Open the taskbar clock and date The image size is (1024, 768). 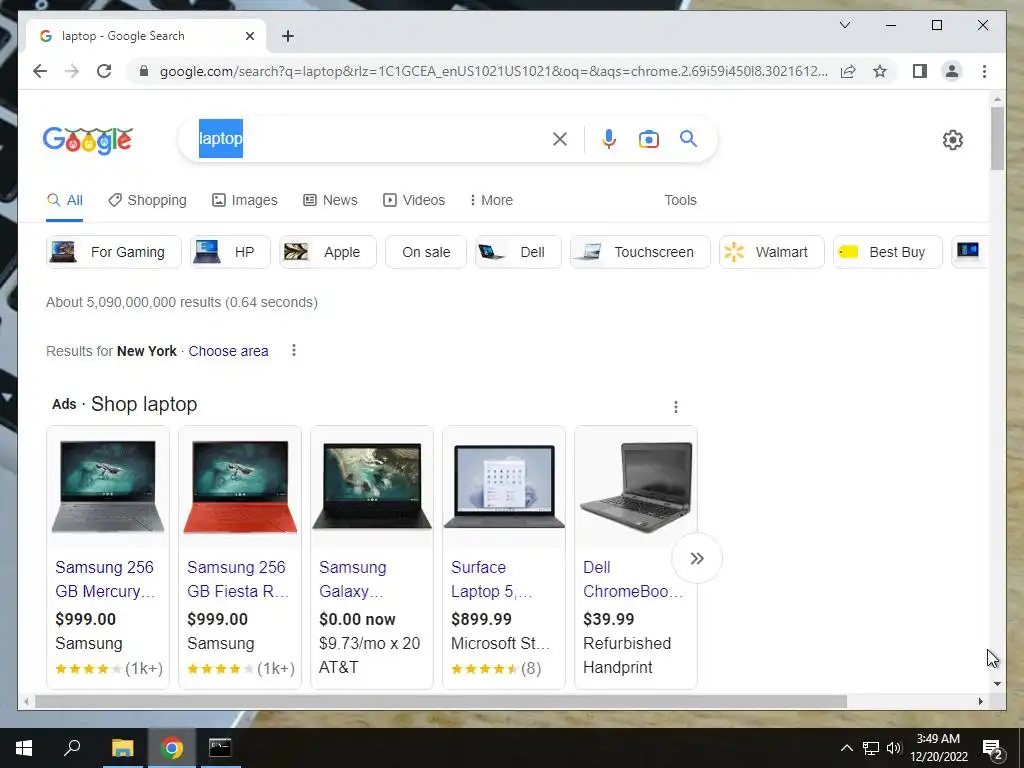pos(938,748)
